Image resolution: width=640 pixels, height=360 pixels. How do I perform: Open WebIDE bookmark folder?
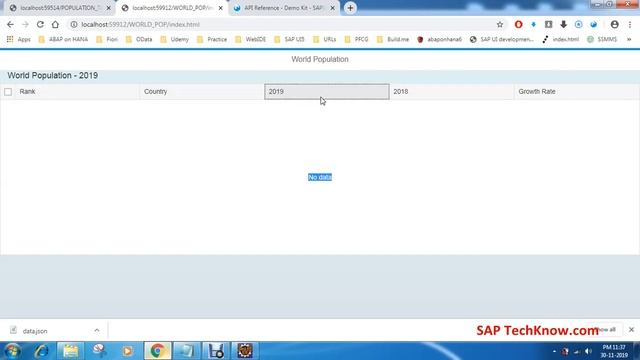pos(251,39)
